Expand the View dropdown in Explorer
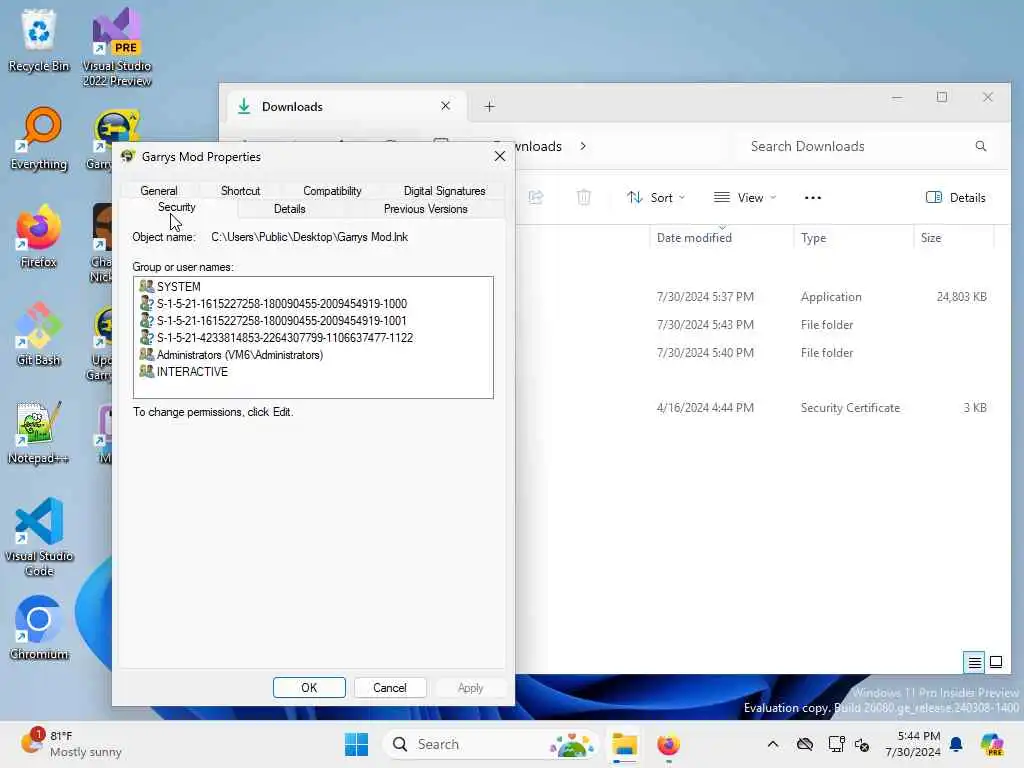The image size is (1024, 768). [x=744, y=198]
